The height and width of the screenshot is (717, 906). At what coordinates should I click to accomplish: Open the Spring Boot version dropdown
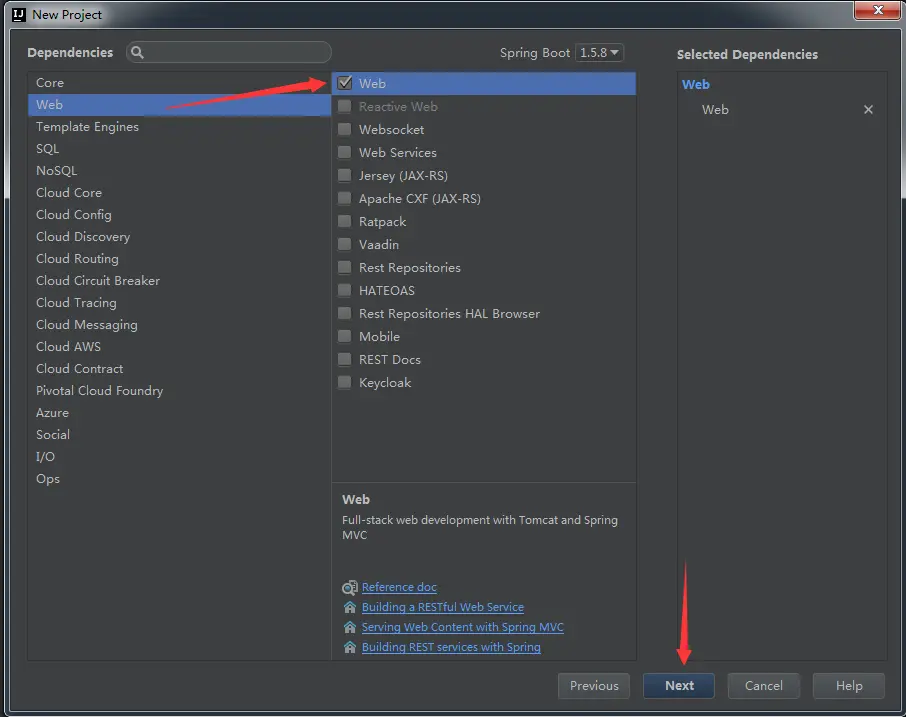point(599,53)
